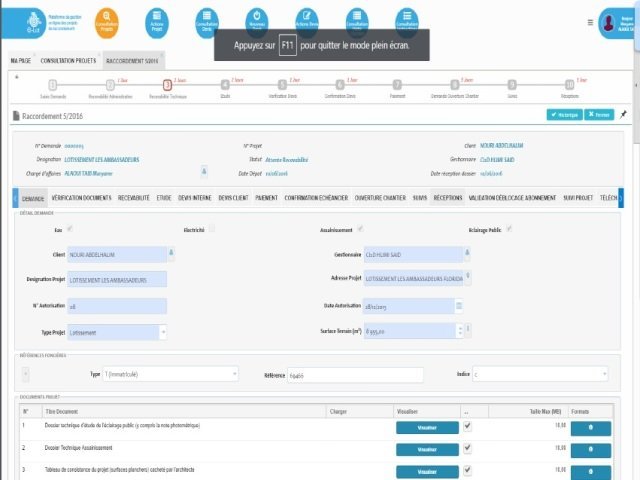
Task: Toggle the Eclairage Public checkbox
Action: [510, 229]
